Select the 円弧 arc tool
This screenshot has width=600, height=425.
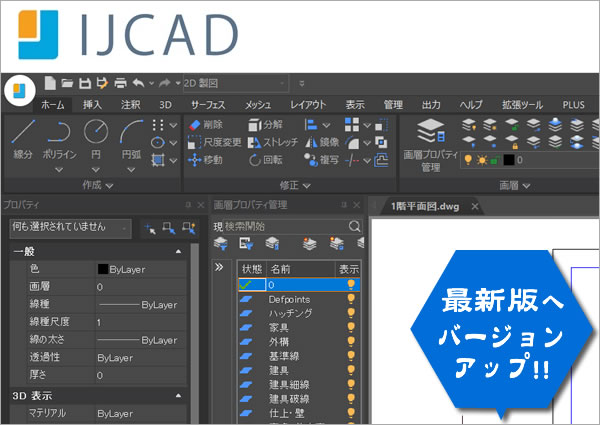(x=131, y=139)
